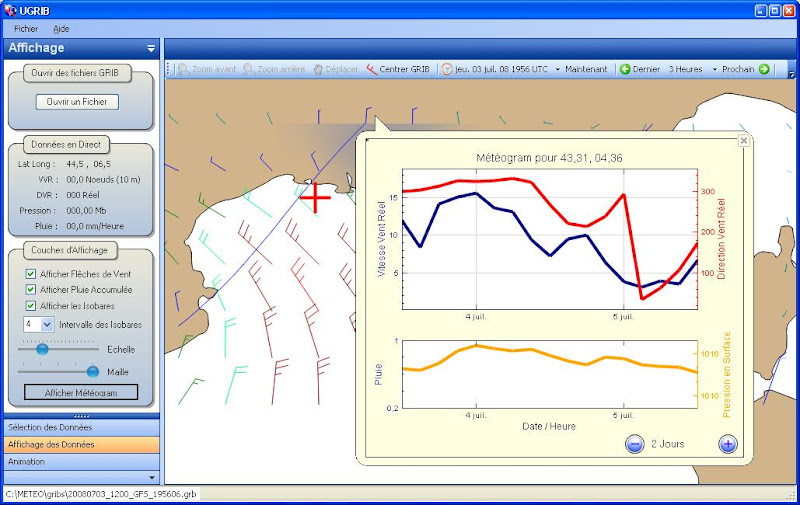
Task: Open the Intervalle des Isobares dropdown
Action: (47, 325)
